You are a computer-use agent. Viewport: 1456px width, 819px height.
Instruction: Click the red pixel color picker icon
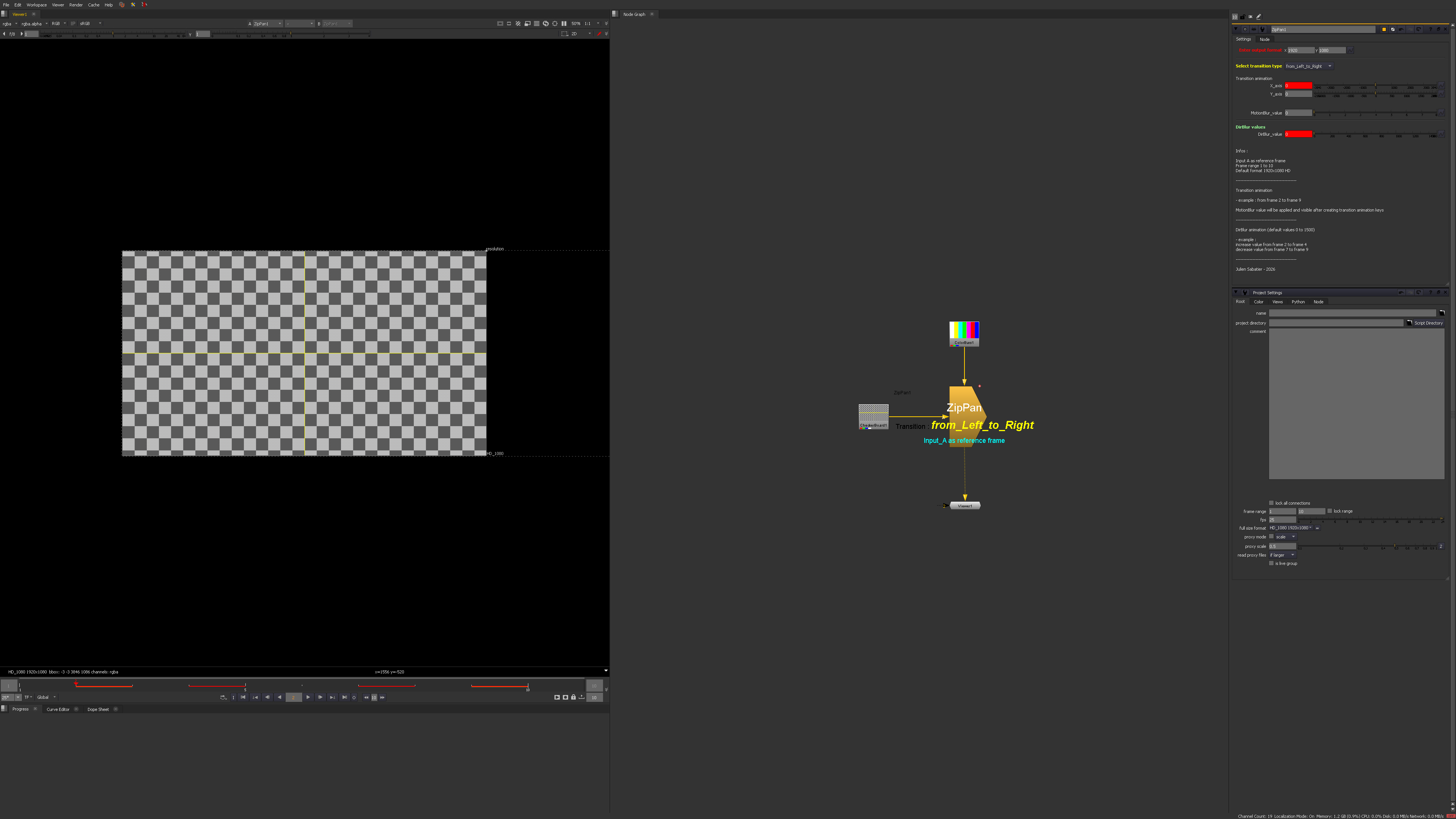599,34
